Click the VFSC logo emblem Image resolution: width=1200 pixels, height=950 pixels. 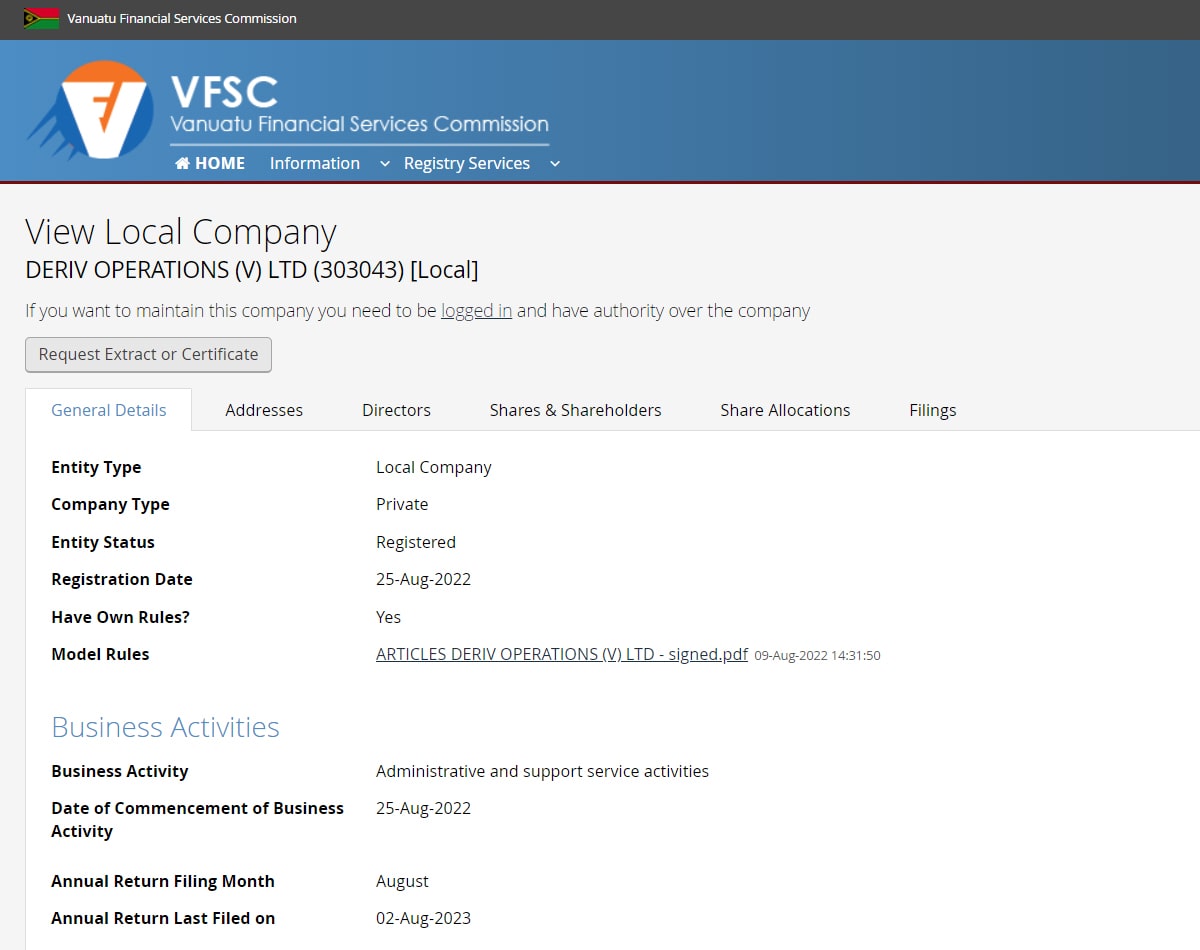click(x=91, y=110)
